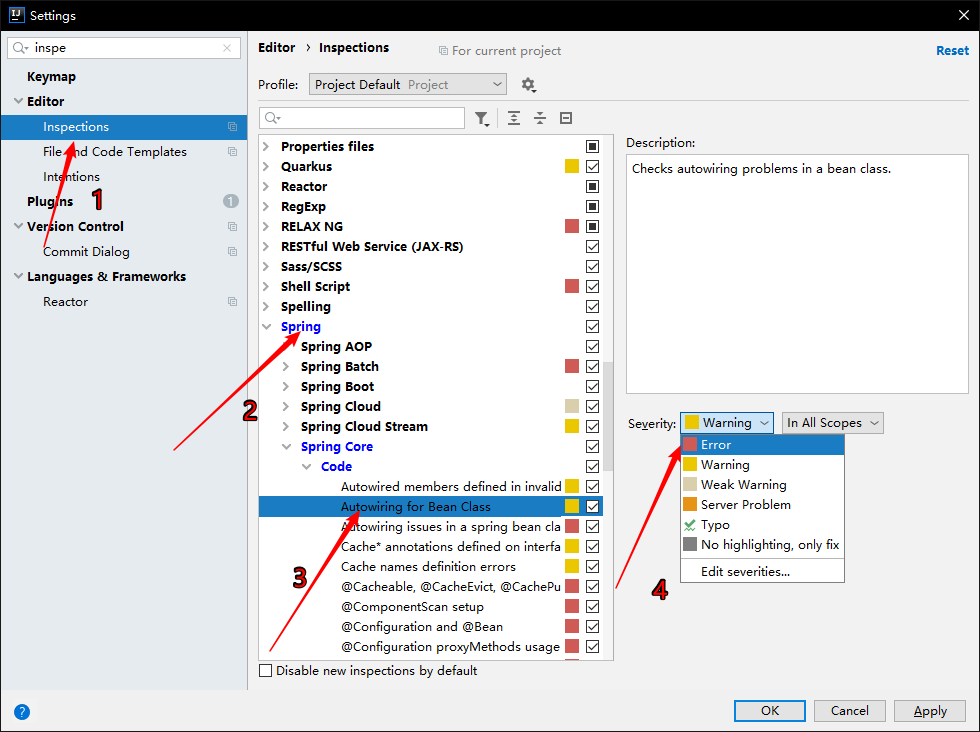Click the project icon beside the sidebar Reactor item
980x732 pixels.
click(232, 302)
